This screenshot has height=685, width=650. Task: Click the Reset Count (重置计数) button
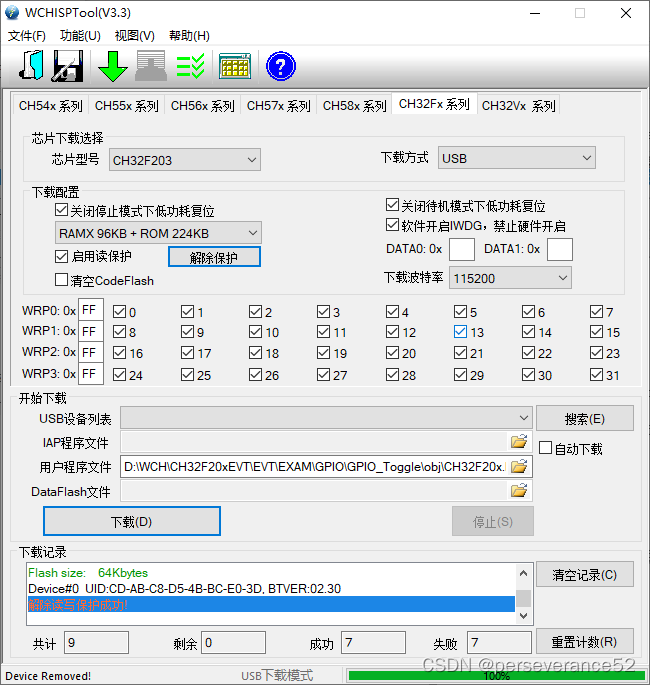pos(584,642)
